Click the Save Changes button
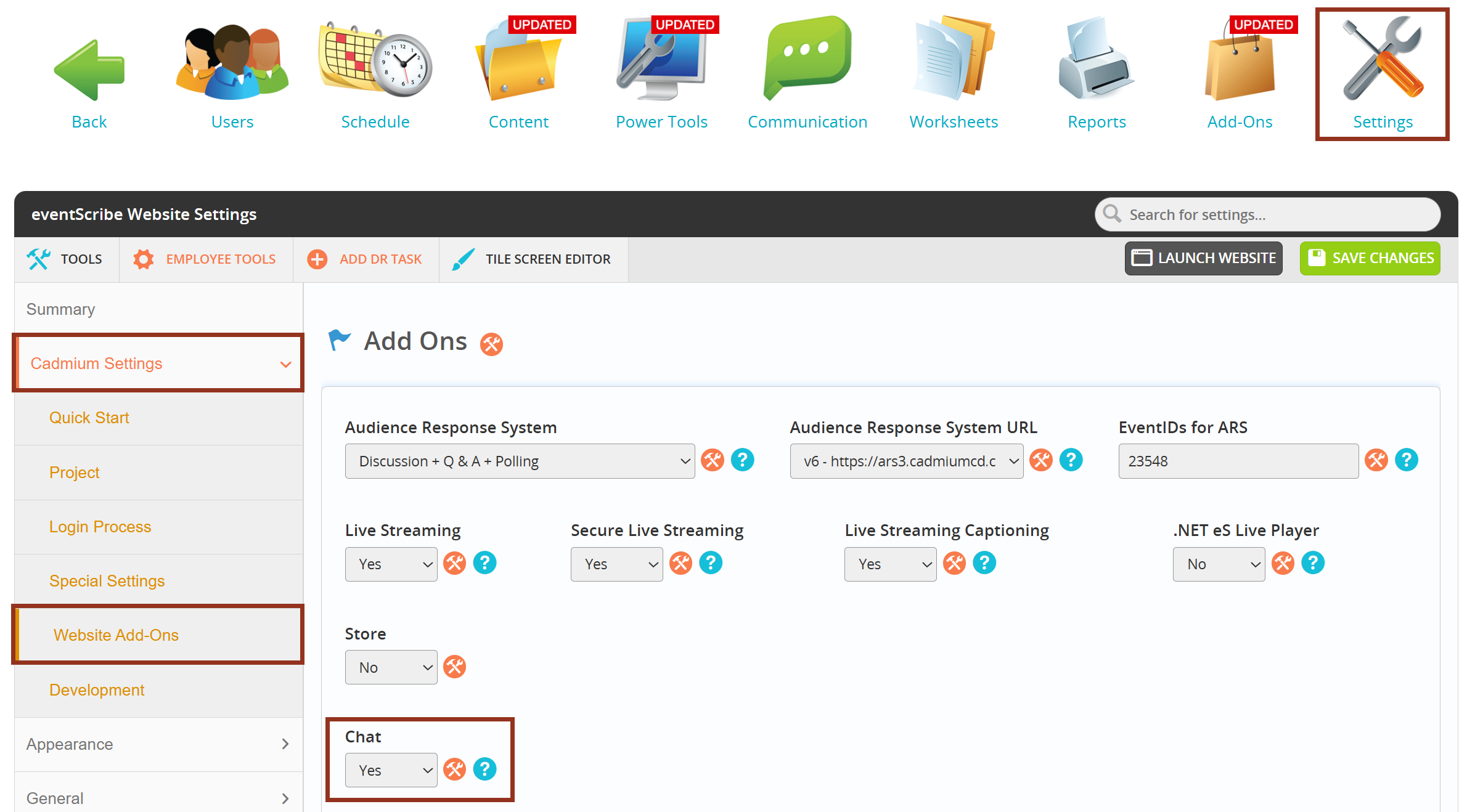The height and width of the screenshot is (812, 1475). point(1370,258)
